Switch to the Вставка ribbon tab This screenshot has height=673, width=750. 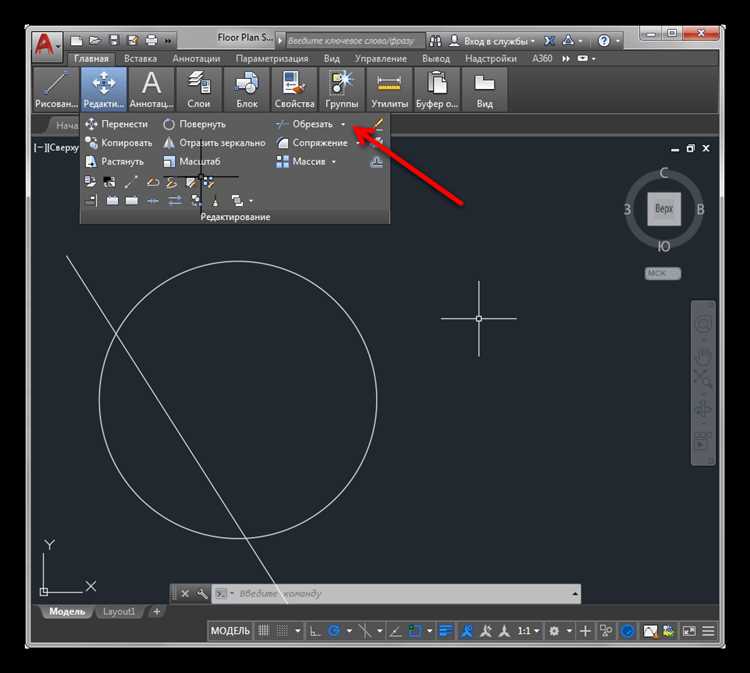coord(140,59)
